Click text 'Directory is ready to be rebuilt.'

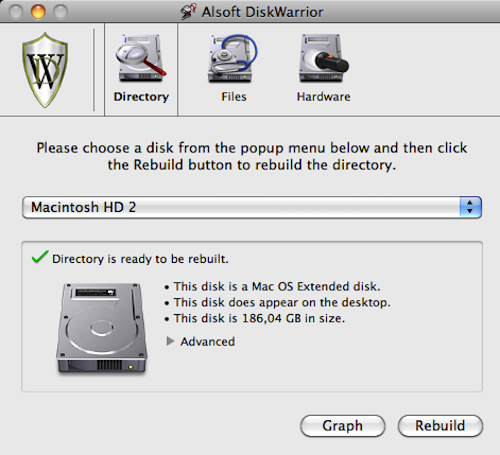140,259
